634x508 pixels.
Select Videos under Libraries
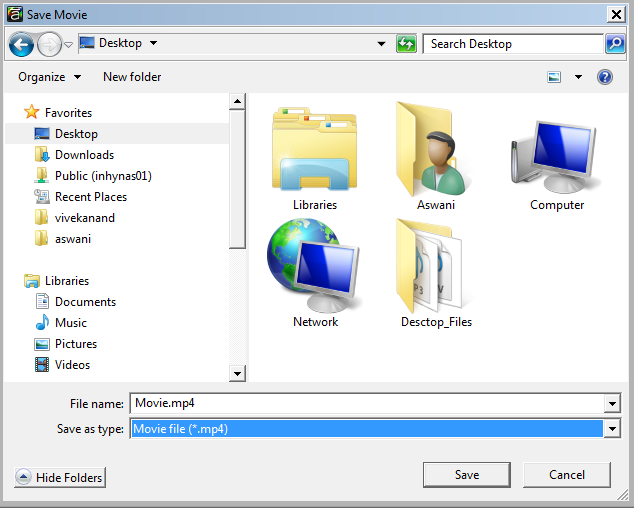coord(72,365)
